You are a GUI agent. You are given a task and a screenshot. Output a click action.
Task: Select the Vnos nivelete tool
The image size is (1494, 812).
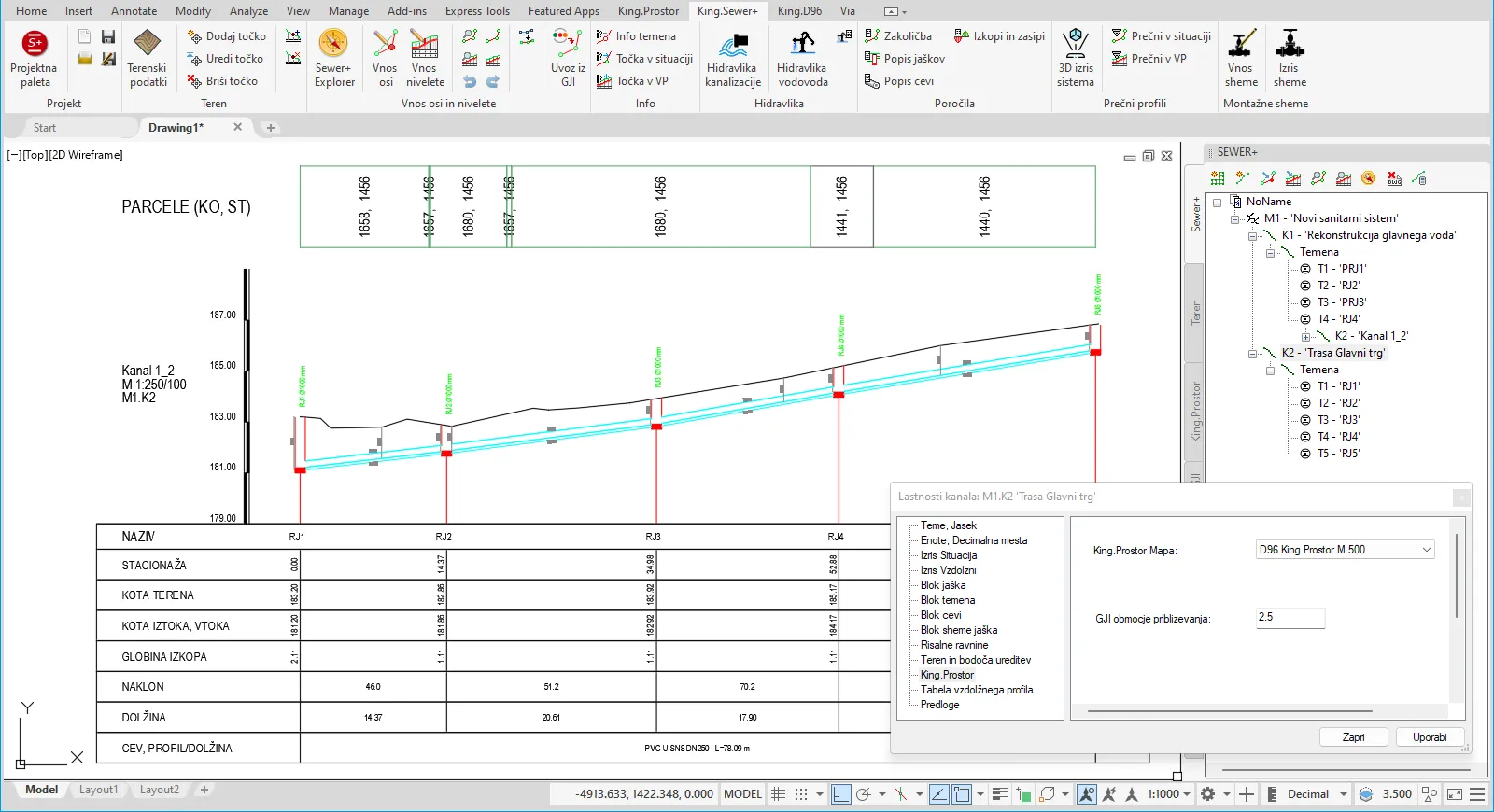pos(425,58)
